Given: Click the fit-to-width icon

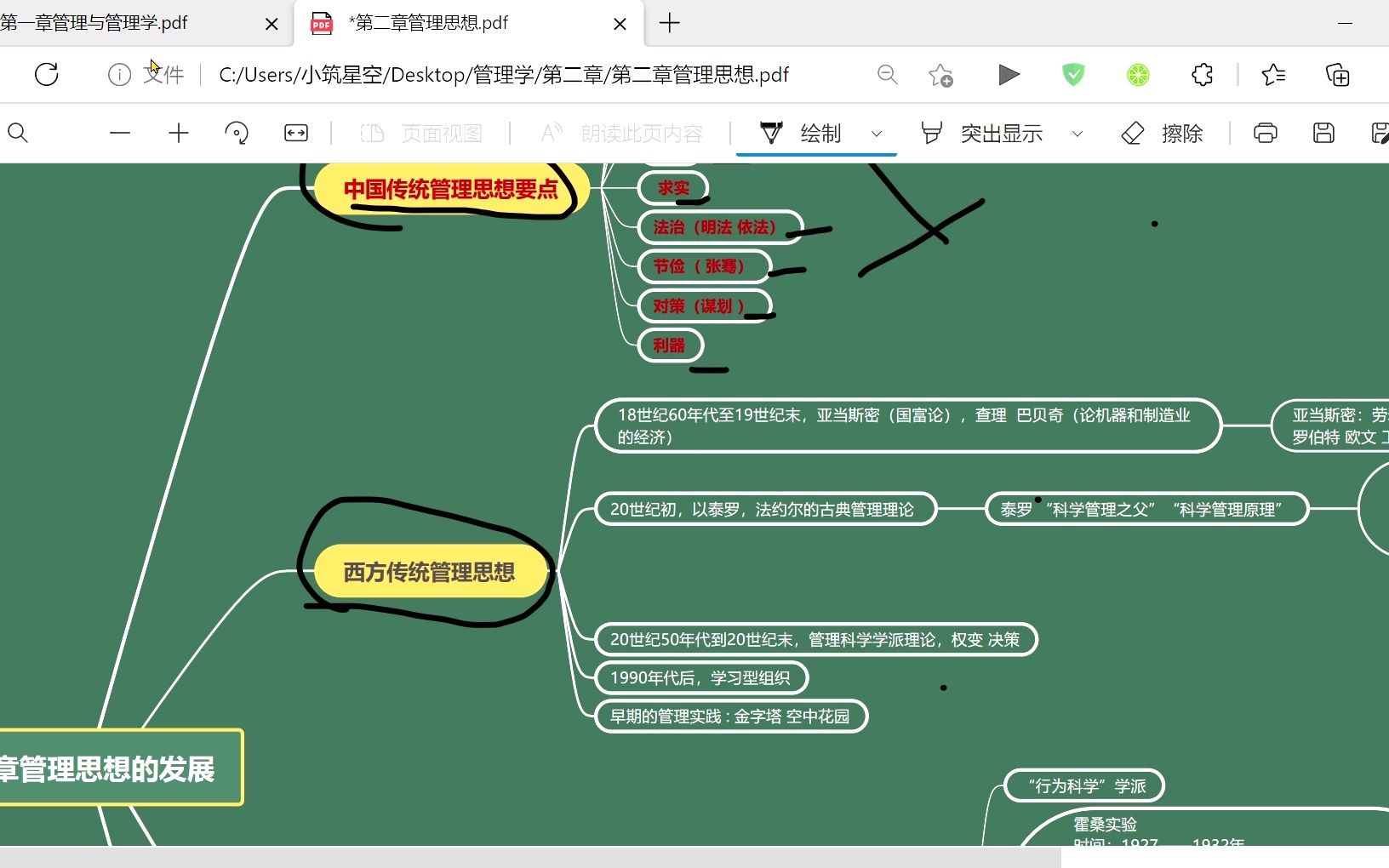Looking at the screenshot, I should pyautogui.click(x=296, y=133).
